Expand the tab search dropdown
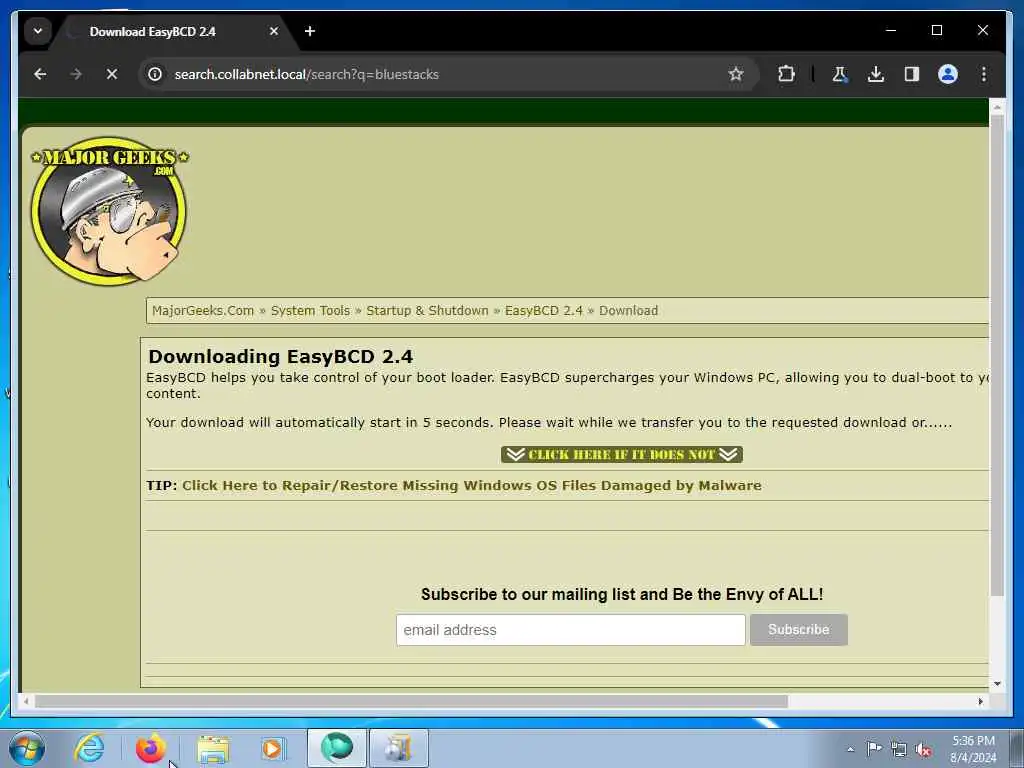The height and width of the screenshot is (768, 1024). pyautogui.click(x=38, y=31)
